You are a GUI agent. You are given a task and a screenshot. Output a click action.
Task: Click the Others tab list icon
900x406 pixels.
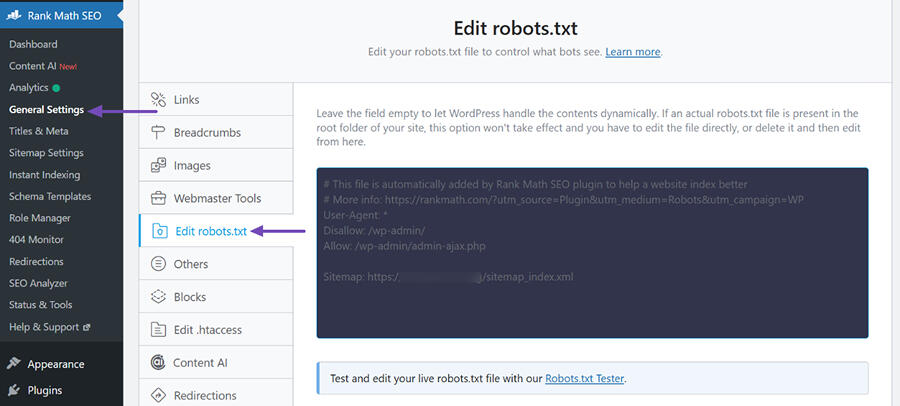[x=158, y=264]
